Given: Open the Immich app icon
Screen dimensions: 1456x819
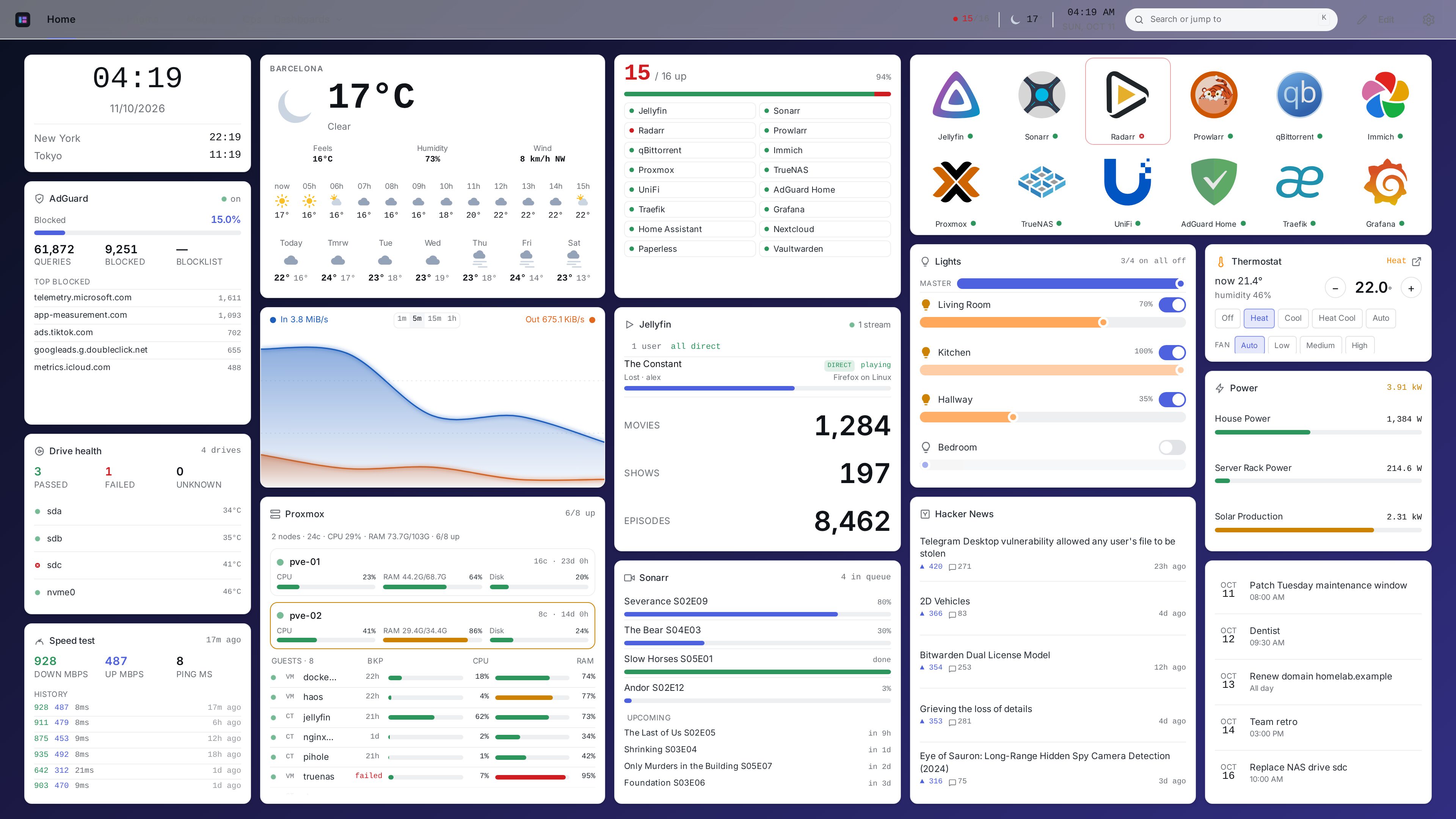Looking at the screenshot, I should [x=1385, y=95].
